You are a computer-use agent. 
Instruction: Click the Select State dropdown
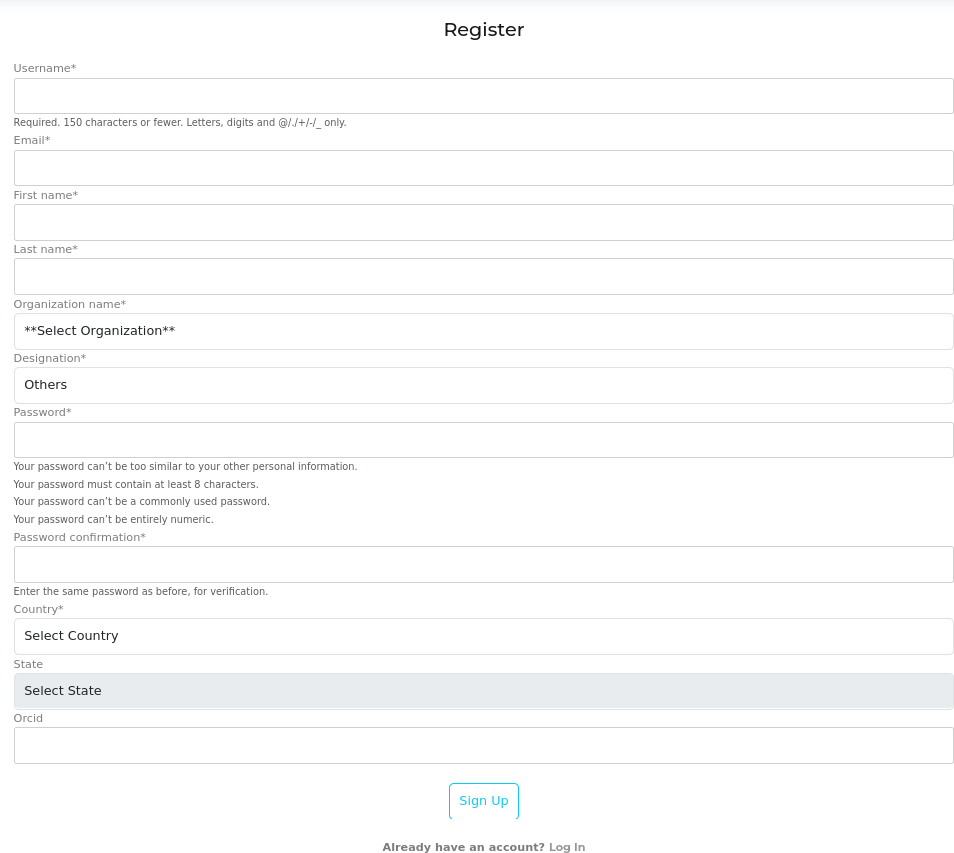[483, 691]
